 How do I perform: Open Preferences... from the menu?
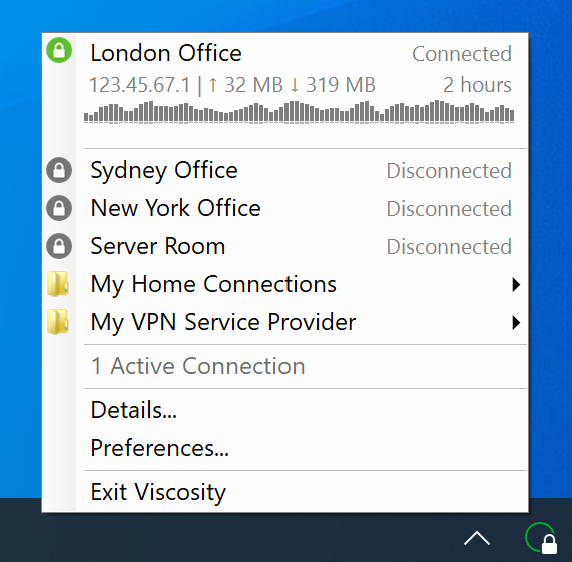(x=285, y=448)
